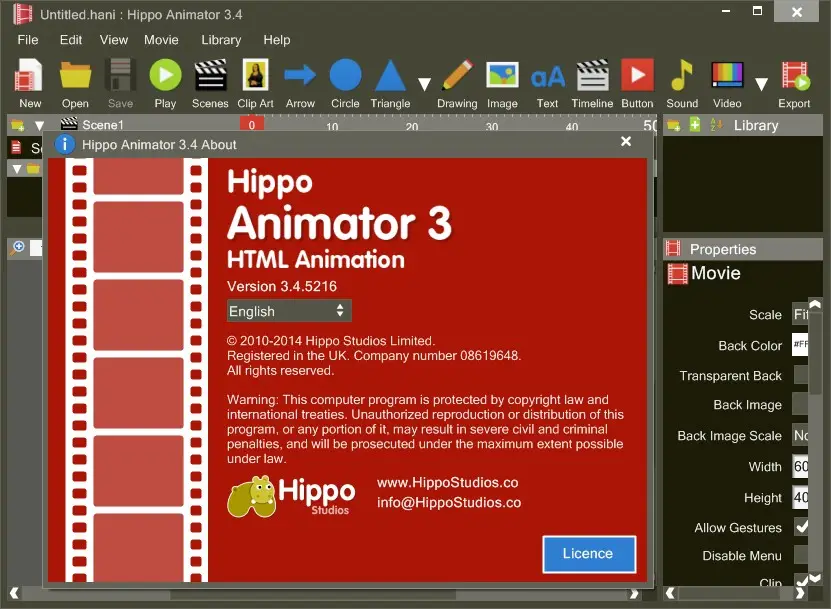Click the Licence button
This screenshot has height=609, width=831.
pyautogui.click(x=589, y=554)
